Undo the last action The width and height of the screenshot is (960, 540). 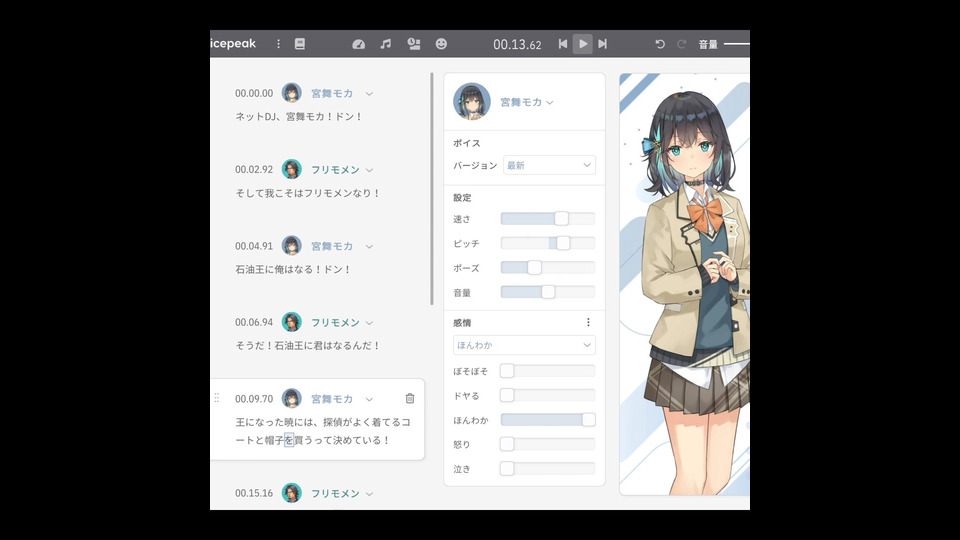[x=660, y=44]
